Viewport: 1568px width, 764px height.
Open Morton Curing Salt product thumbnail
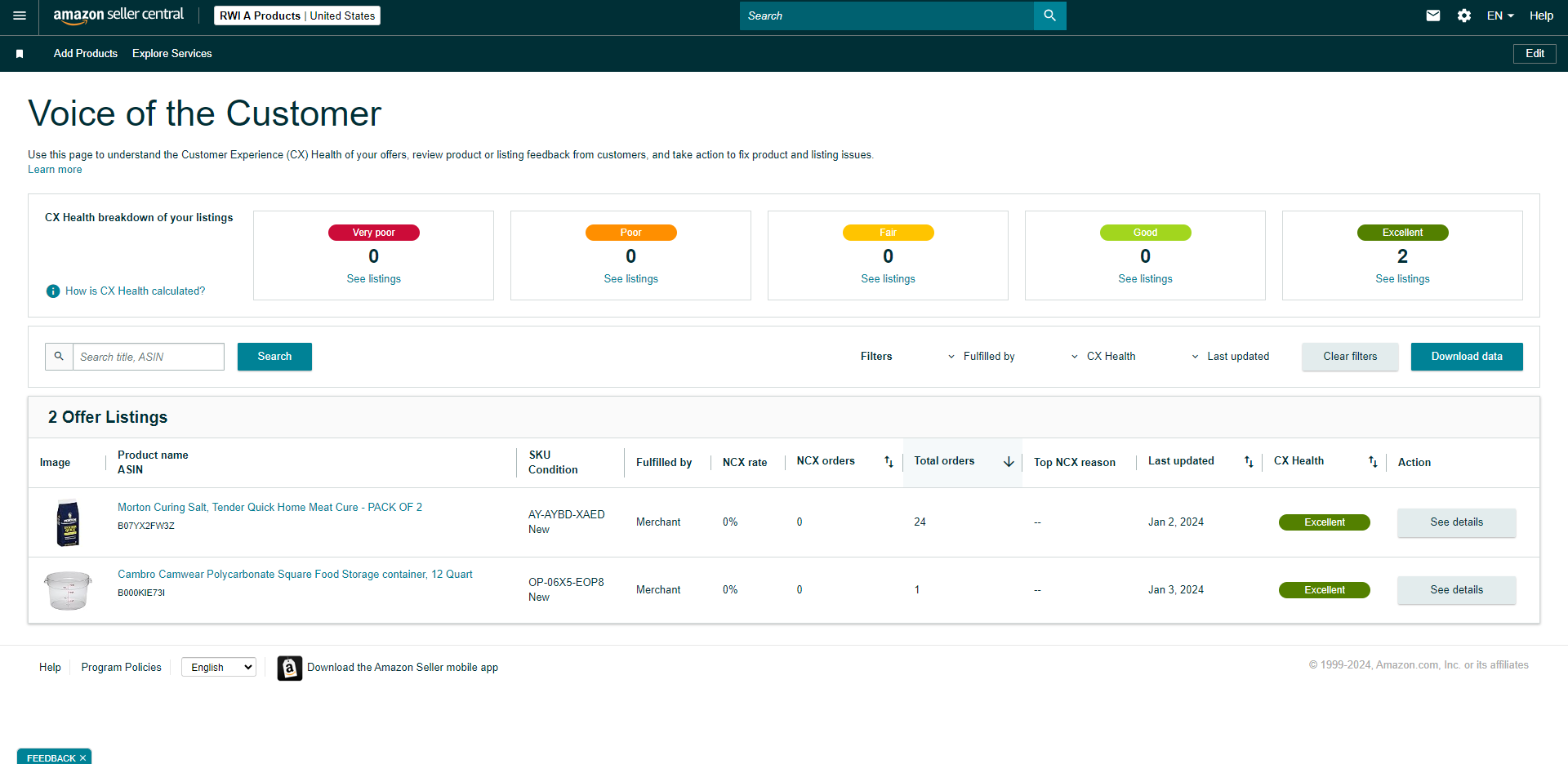pyautogui.click(x=68, y=522)
